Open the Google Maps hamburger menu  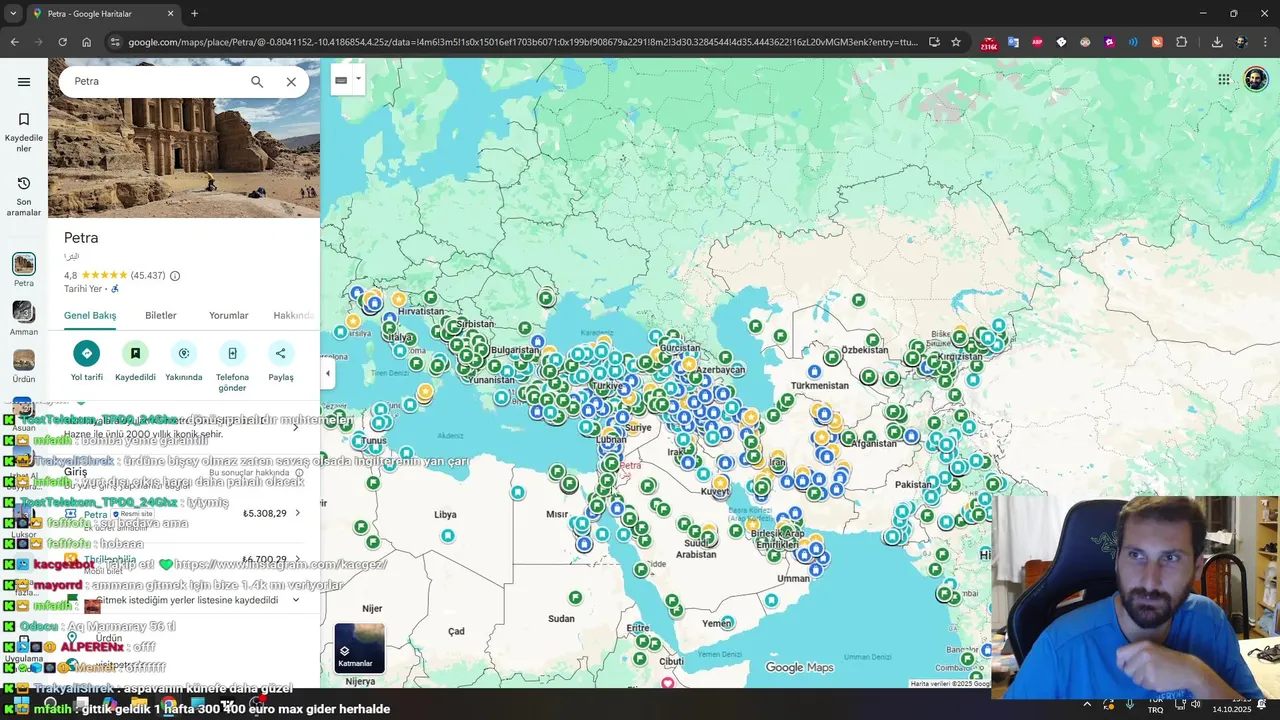pyautogui.click(x=24, y=82)
